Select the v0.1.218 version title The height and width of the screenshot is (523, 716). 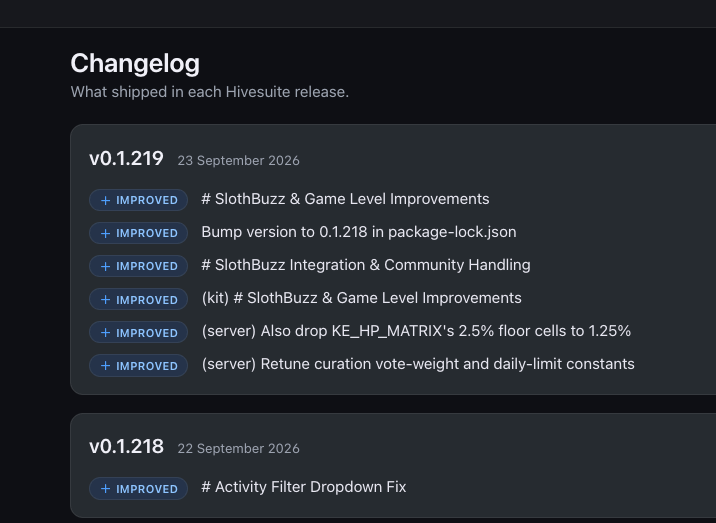126,447
